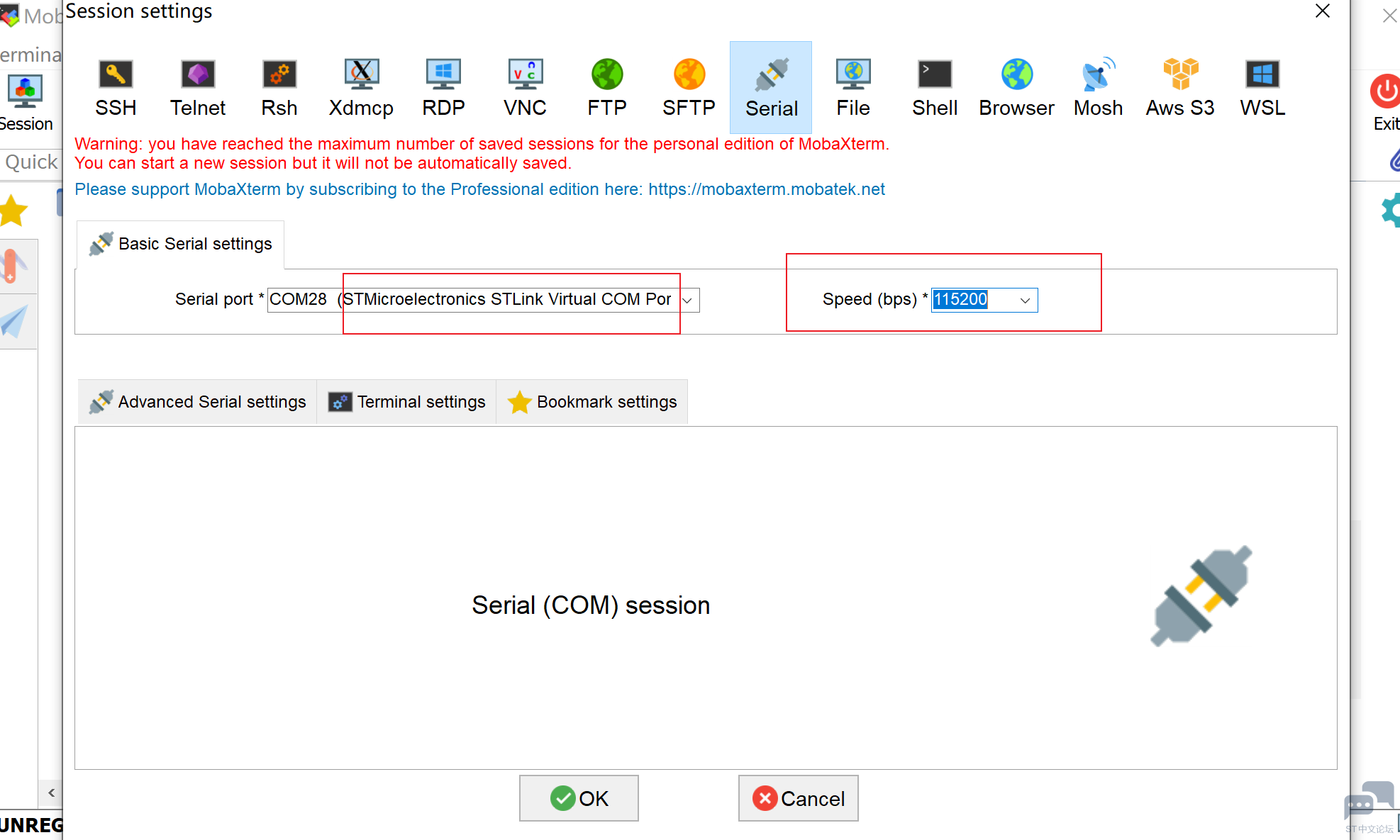1400x840 pixels.
Task: Choose the Telnet session type
Action: [198, 88]
